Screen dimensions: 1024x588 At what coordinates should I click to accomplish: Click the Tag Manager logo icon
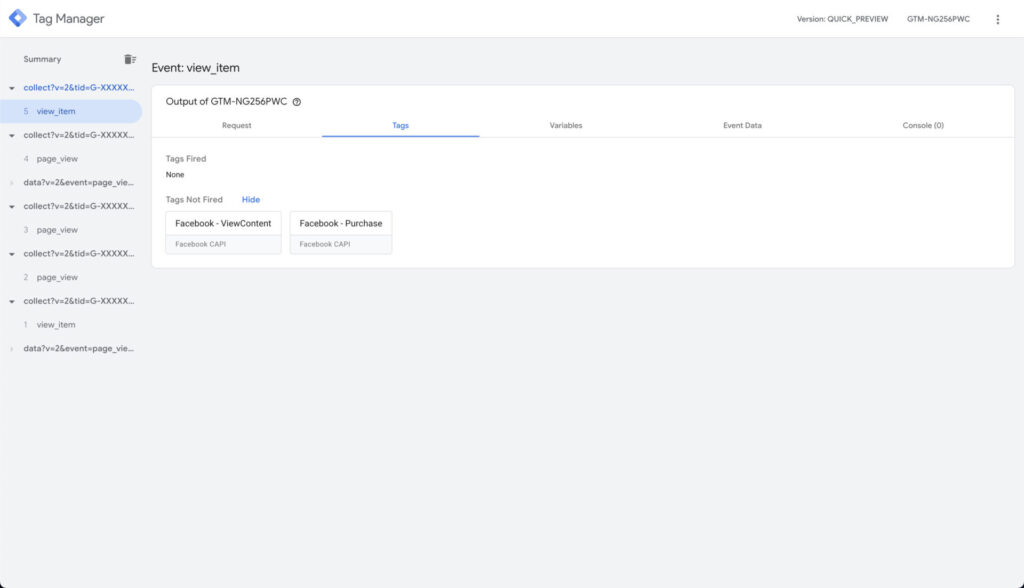tap(17, 19)
